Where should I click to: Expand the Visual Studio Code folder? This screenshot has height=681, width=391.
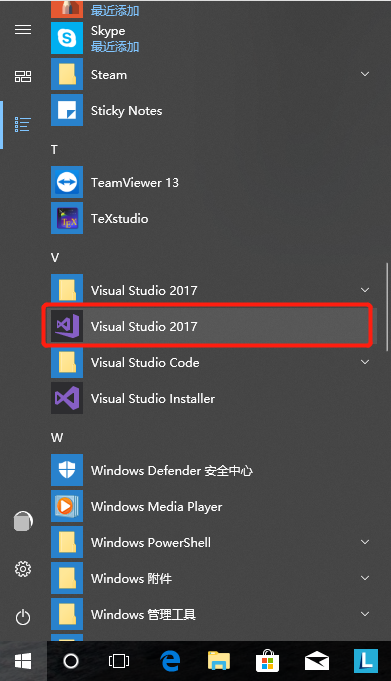coord(365,362)
